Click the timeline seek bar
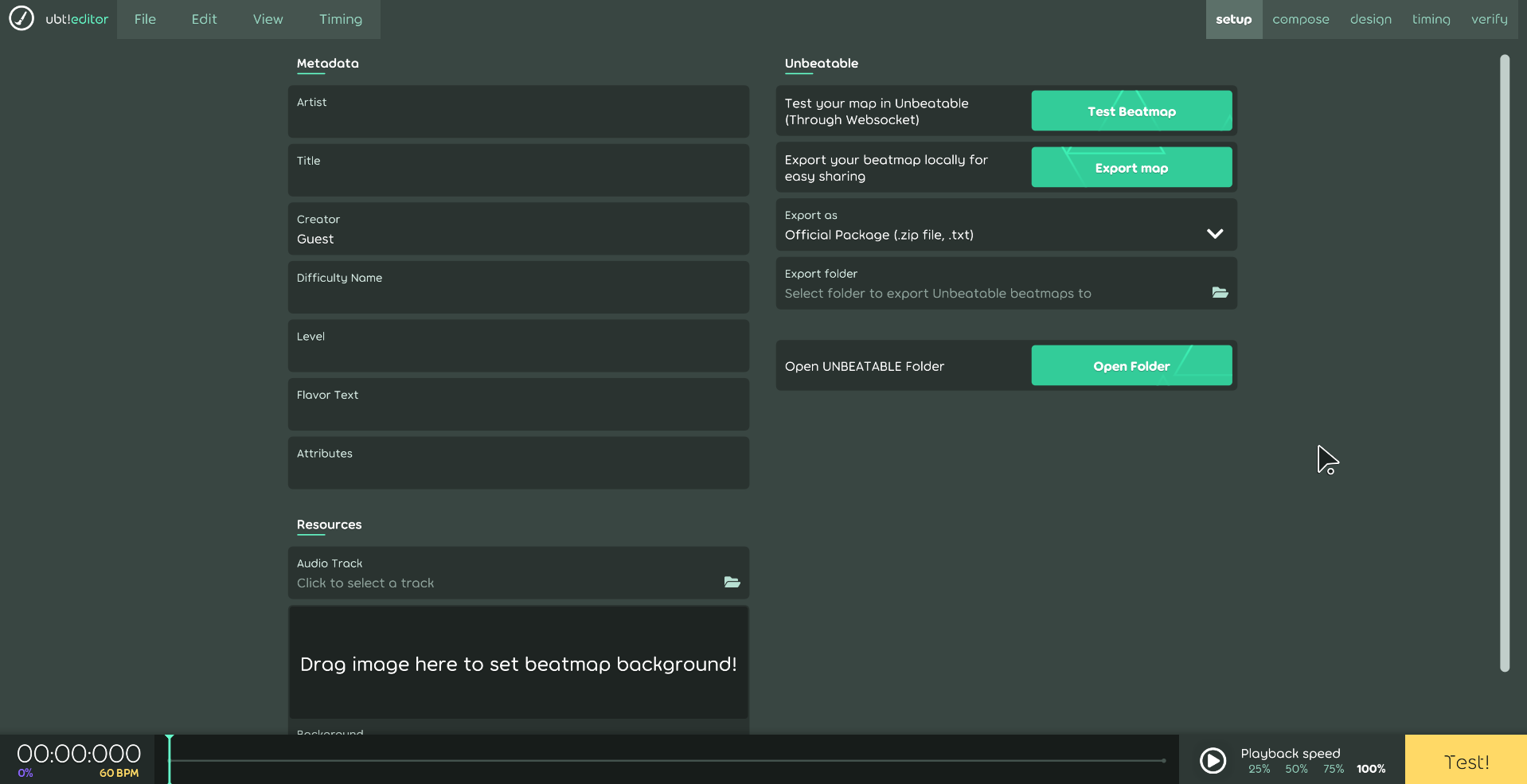1527x784 pixels. point(667,760)
